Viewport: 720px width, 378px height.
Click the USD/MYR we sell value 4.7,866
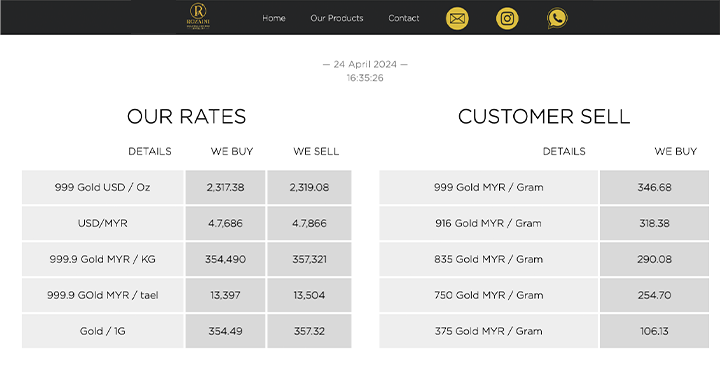[309, 223]
